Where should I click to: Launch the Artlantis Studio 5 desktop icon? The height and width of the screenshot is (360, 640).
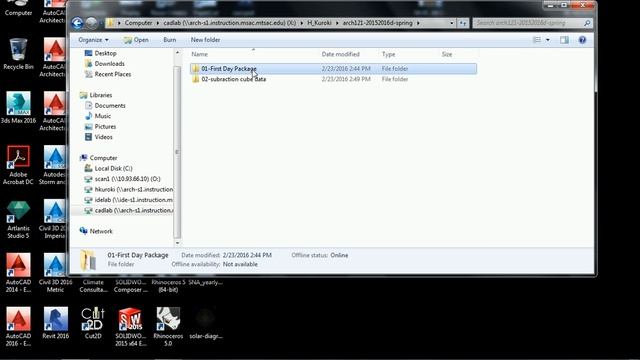click(x=18, y=219)
